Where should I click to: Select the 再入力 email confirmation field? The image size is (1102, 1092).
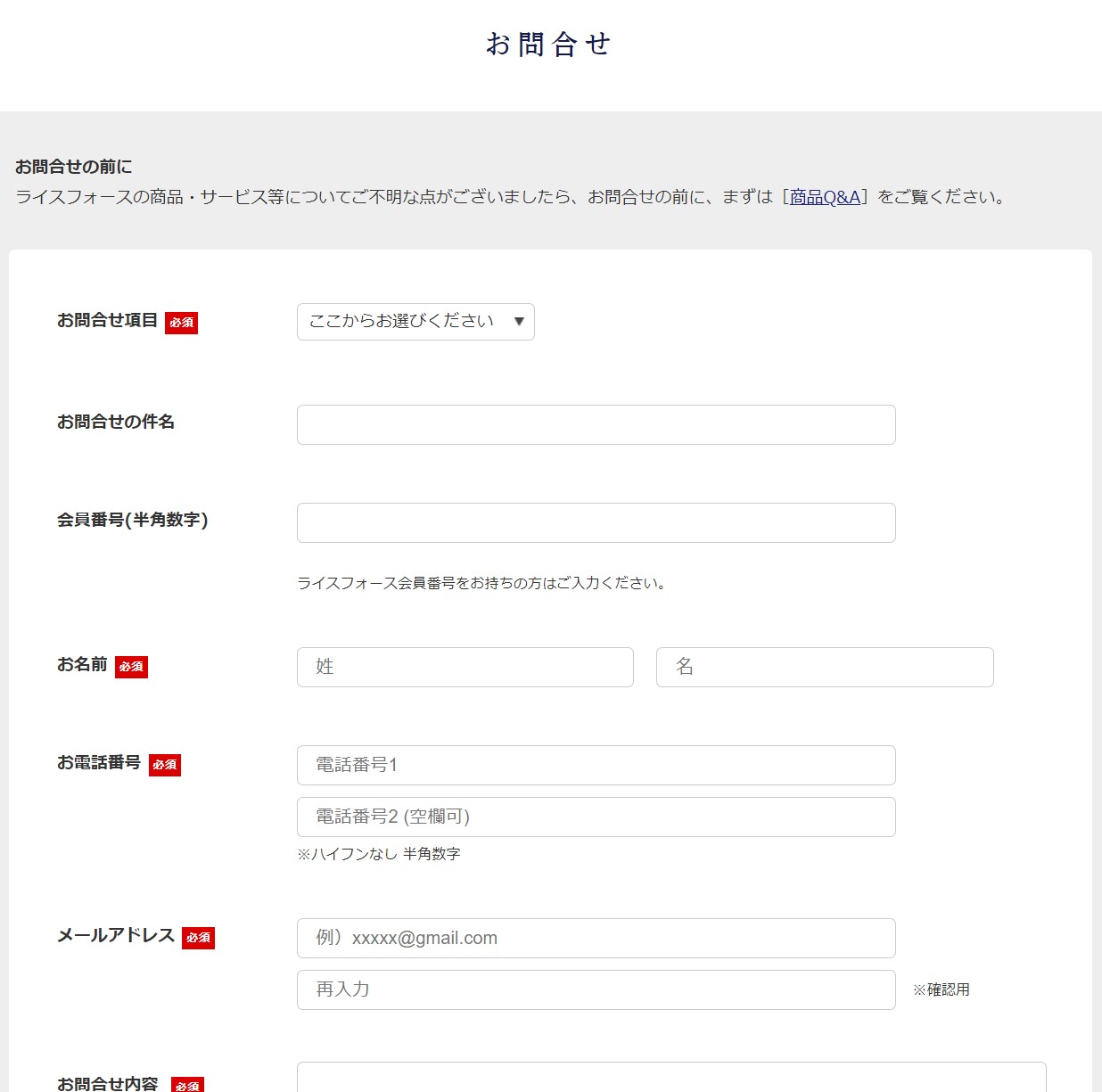tap(596, 990)
